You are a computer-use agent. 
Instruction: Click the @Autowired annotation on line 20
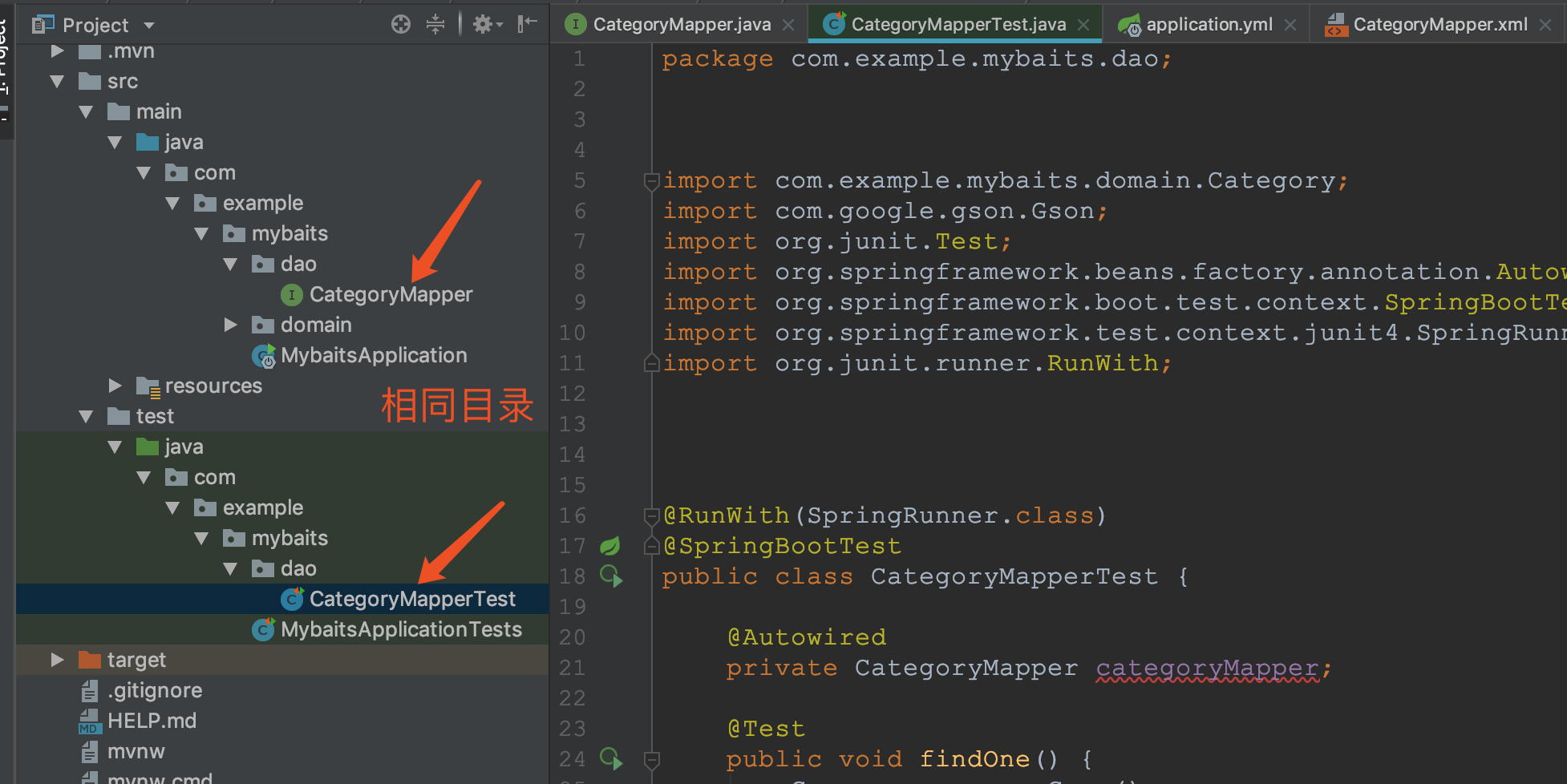coord(806,638)
